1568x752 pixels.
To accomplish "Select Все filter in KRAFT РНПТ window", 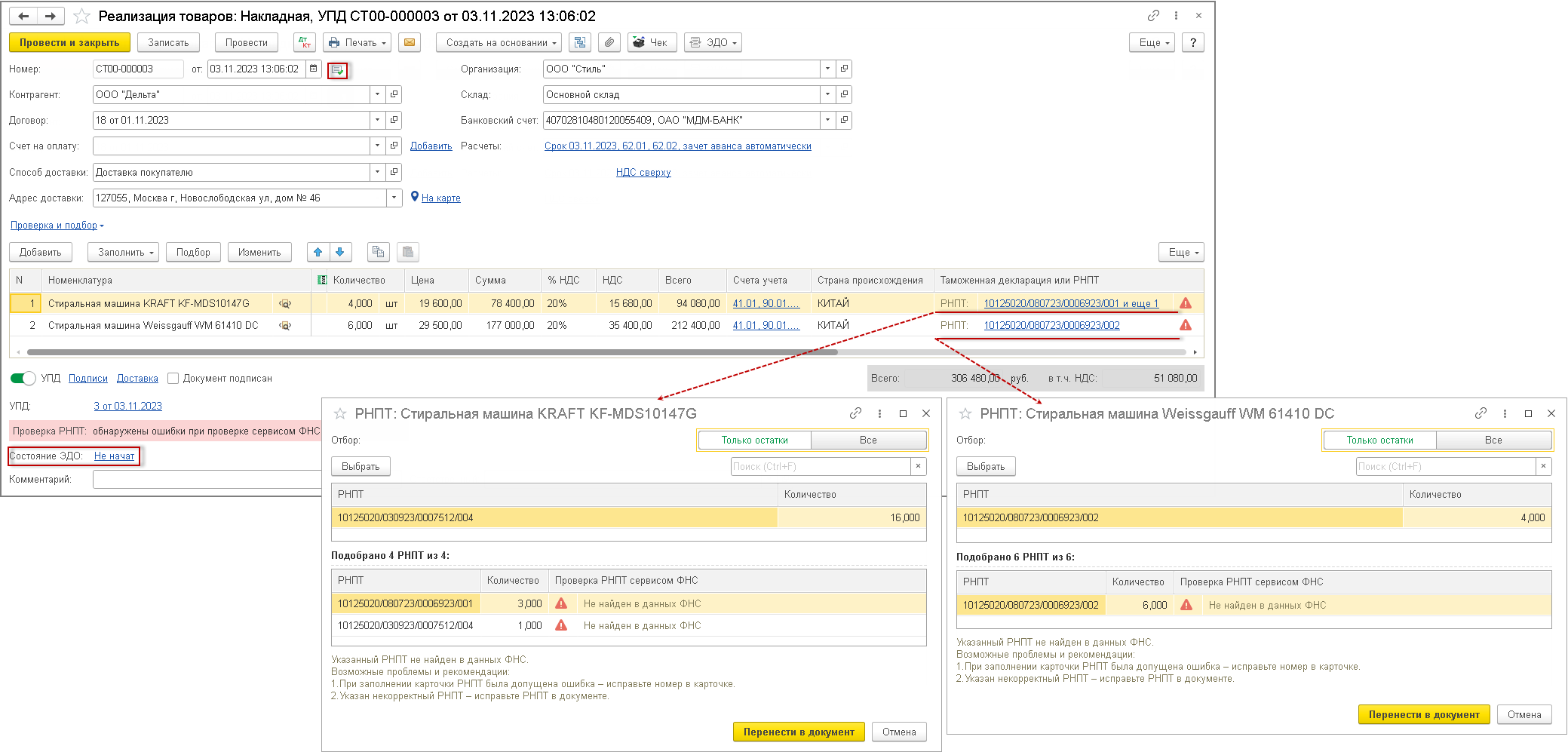I will pyautogui.click(x=868, y=440).
